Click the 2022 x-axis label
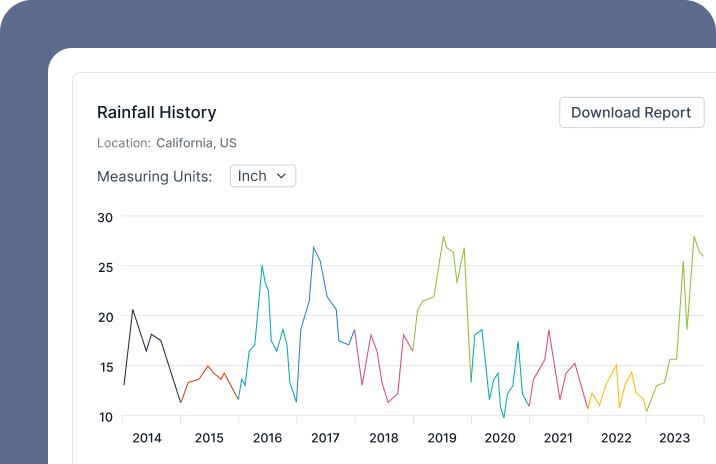Image resolution: width=716 pixels, height=464 pixels. pos(616,438)
